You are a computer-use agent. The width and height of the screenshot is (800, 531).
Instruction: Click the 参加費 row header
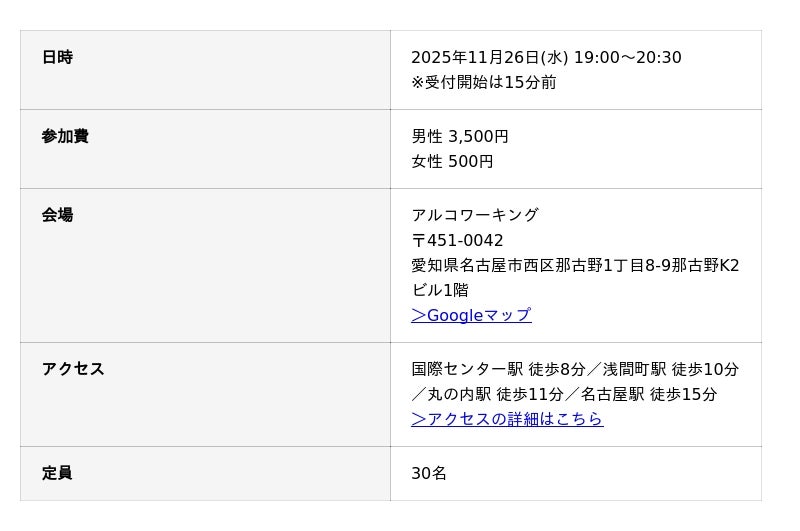pos(65,137)
